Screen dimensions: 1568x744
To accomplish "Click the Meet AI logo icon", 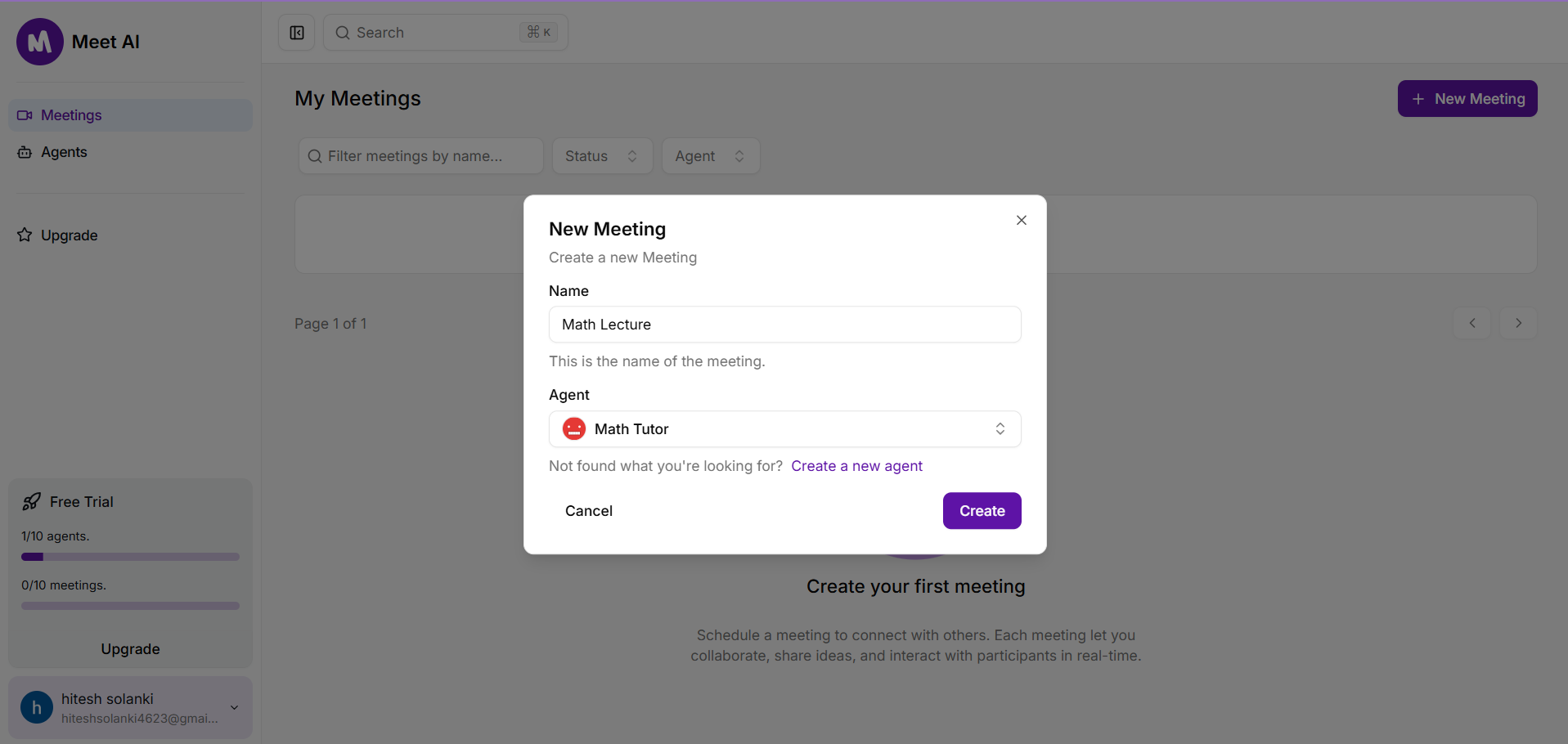I will click(40, 42).
